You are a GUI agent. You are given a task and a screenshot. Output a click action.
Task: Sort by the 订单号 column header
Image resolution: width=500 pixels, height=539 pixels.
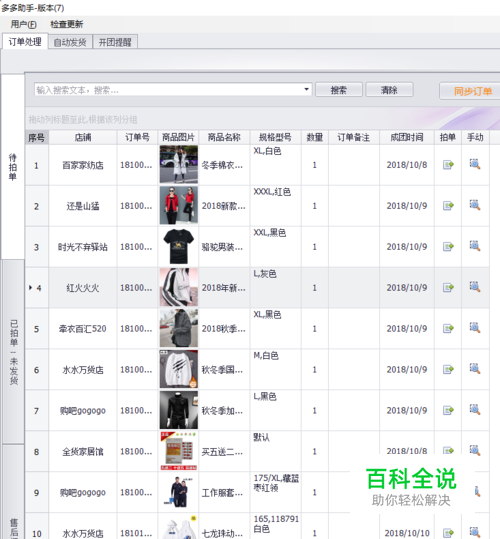point(137,138)
